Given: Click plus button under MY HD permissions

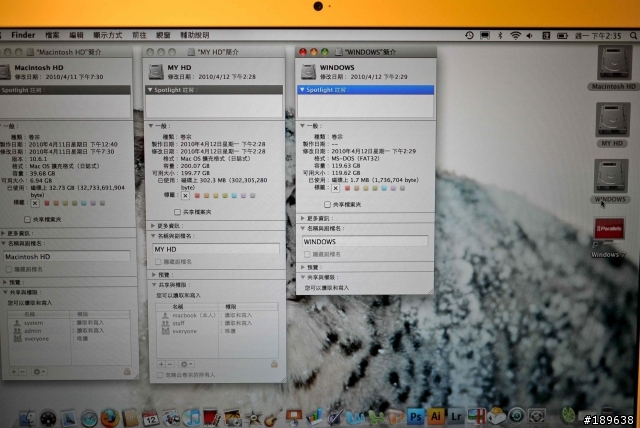Looking at the screenshot, I should click(x=162, y=364).
